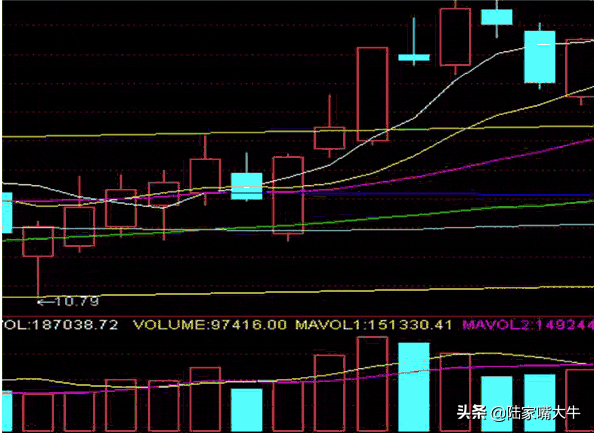Click the small cyan volume bar in the middle
This screenshot has width=594, height=433.
(247, 410)
